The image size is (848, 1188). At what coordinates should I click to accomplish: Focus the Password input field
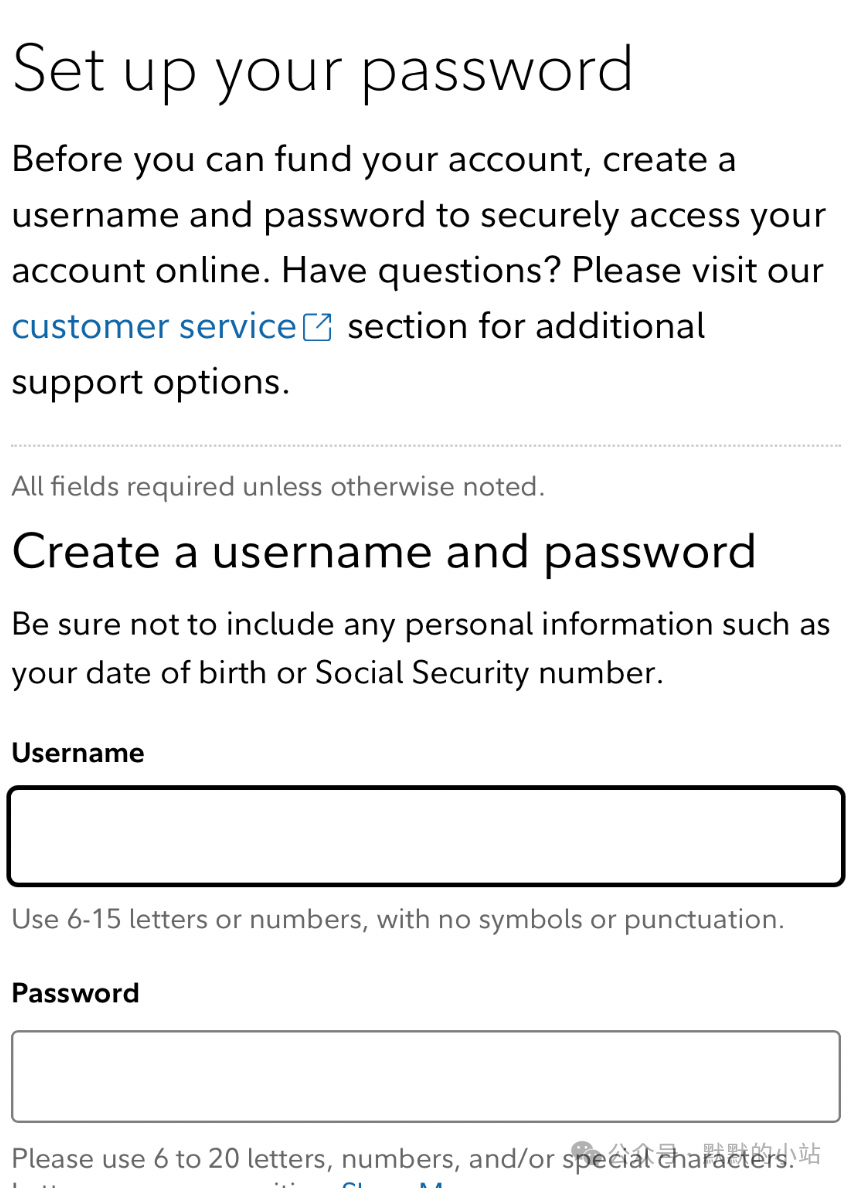pos(425,1076)
